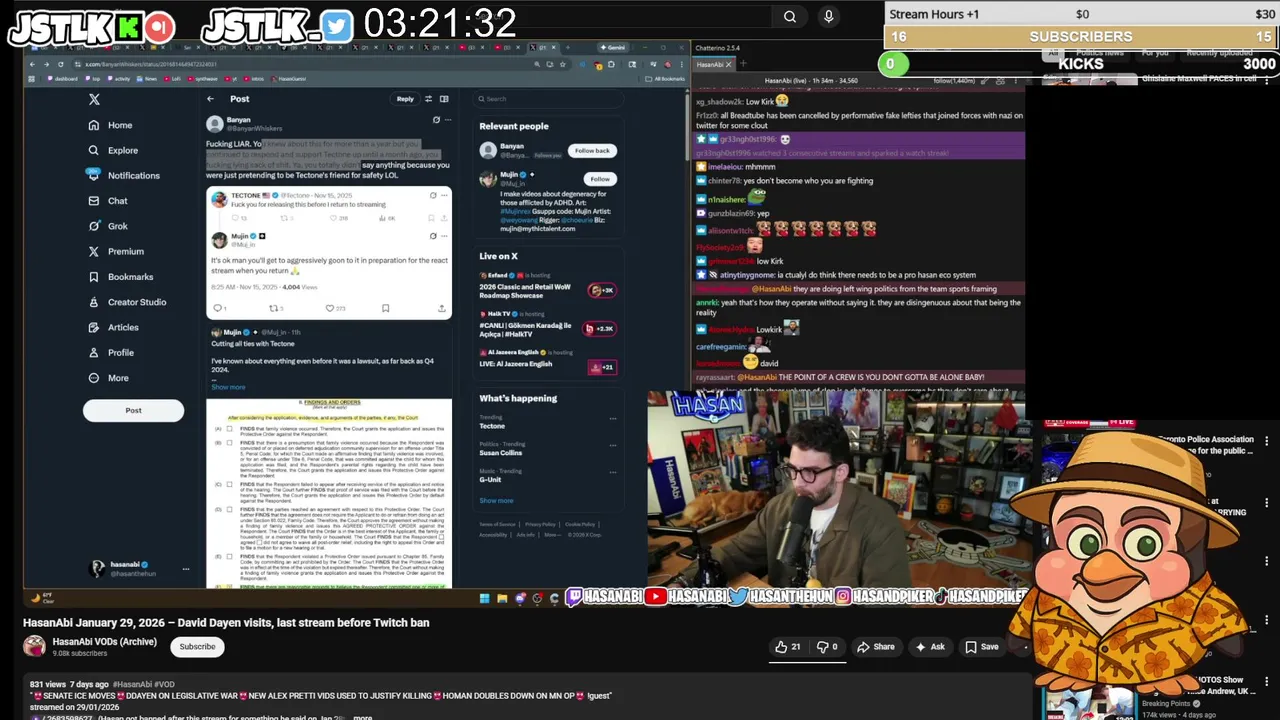Bookmark Mujin's tweet with bookmark icon
The height and width of the screenshot is (720, 1280).
(x=385, y=308)
